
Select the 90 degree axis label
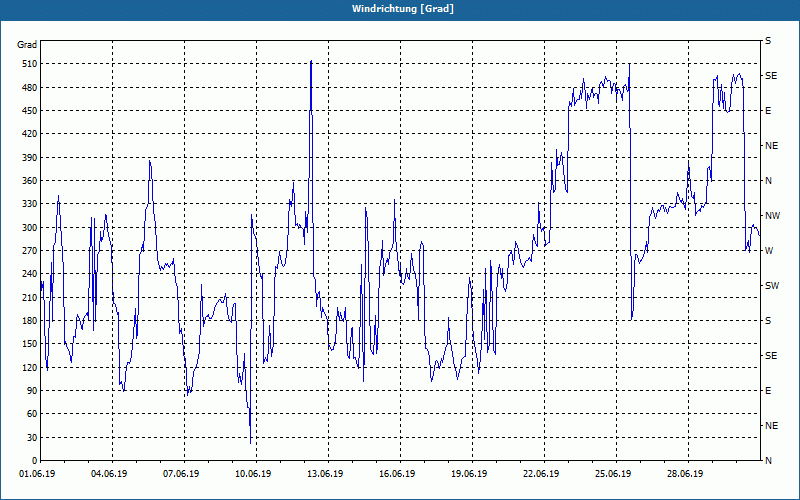pos(32,391)
